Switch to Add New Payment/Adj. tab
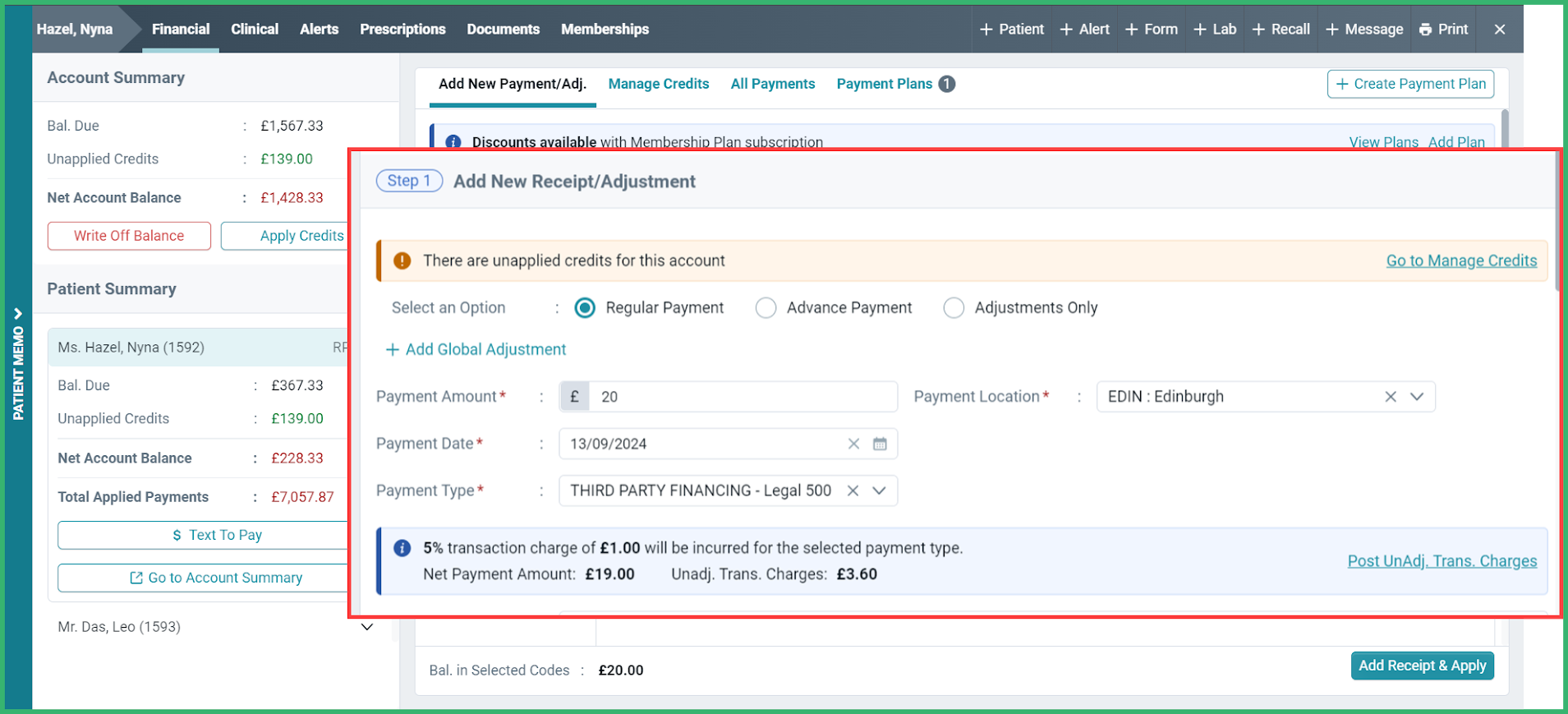Screen dimensions: 1568x714 513,84
